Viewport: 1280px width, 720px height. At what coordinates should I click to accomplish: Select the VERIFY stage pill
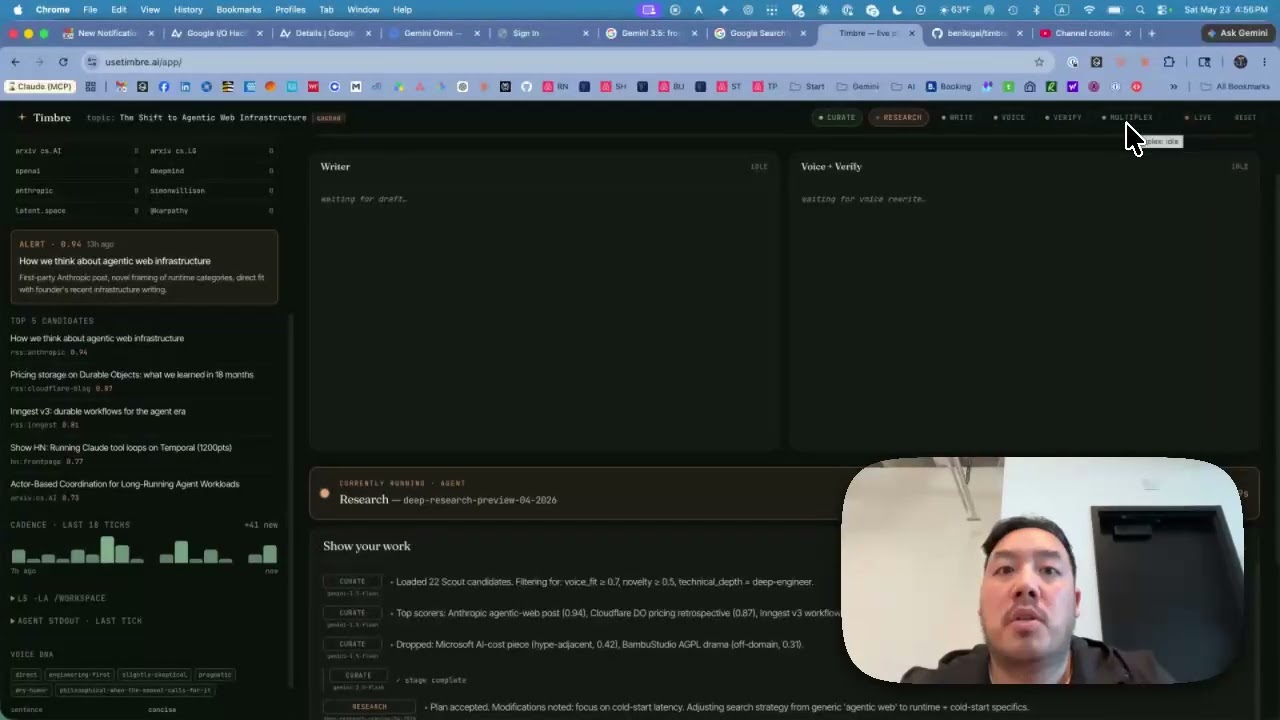[x=1063, y=118]
